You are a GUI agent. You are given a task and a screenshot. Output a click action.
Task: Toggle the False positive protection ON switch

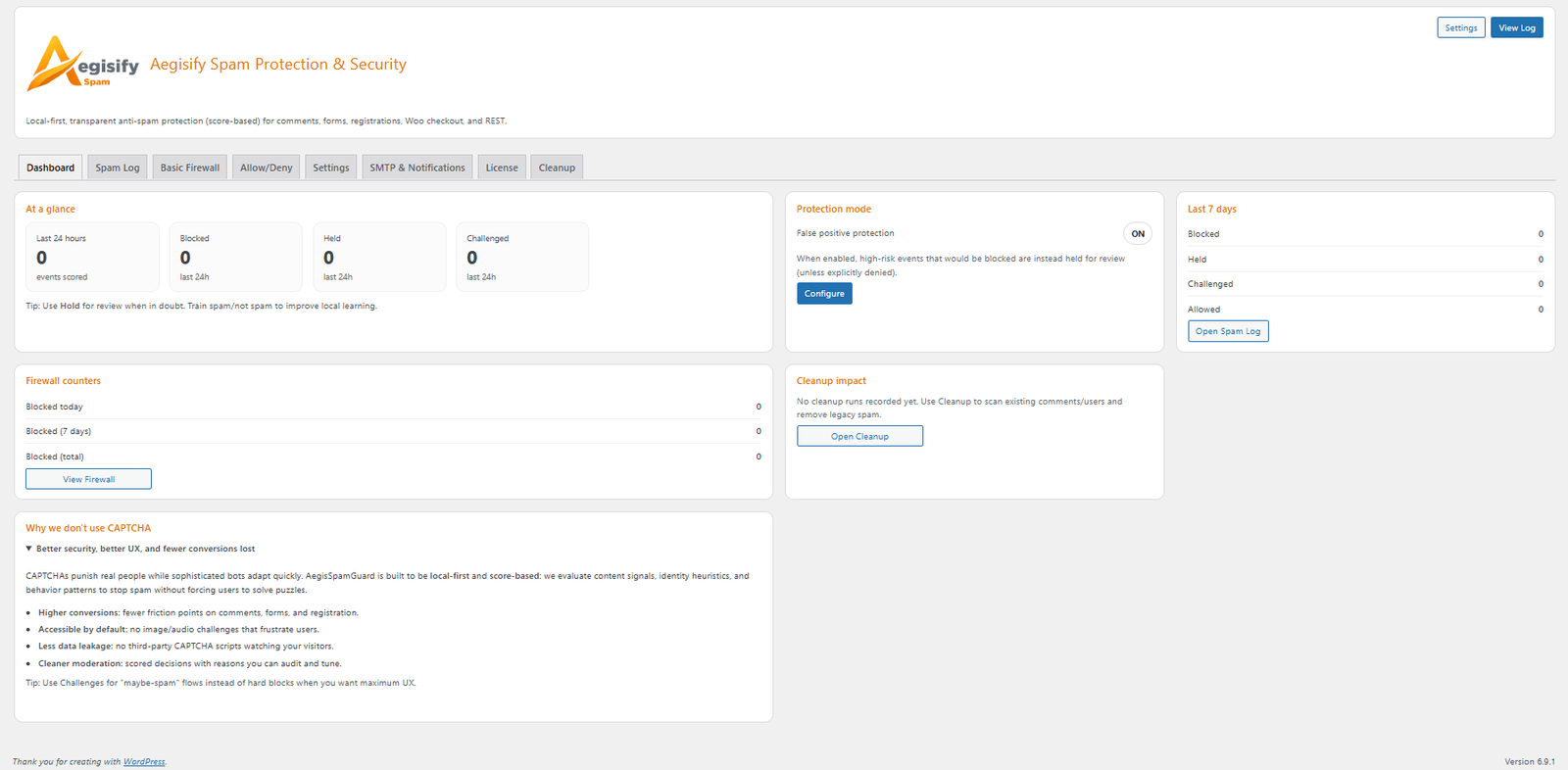[1137, 234]
